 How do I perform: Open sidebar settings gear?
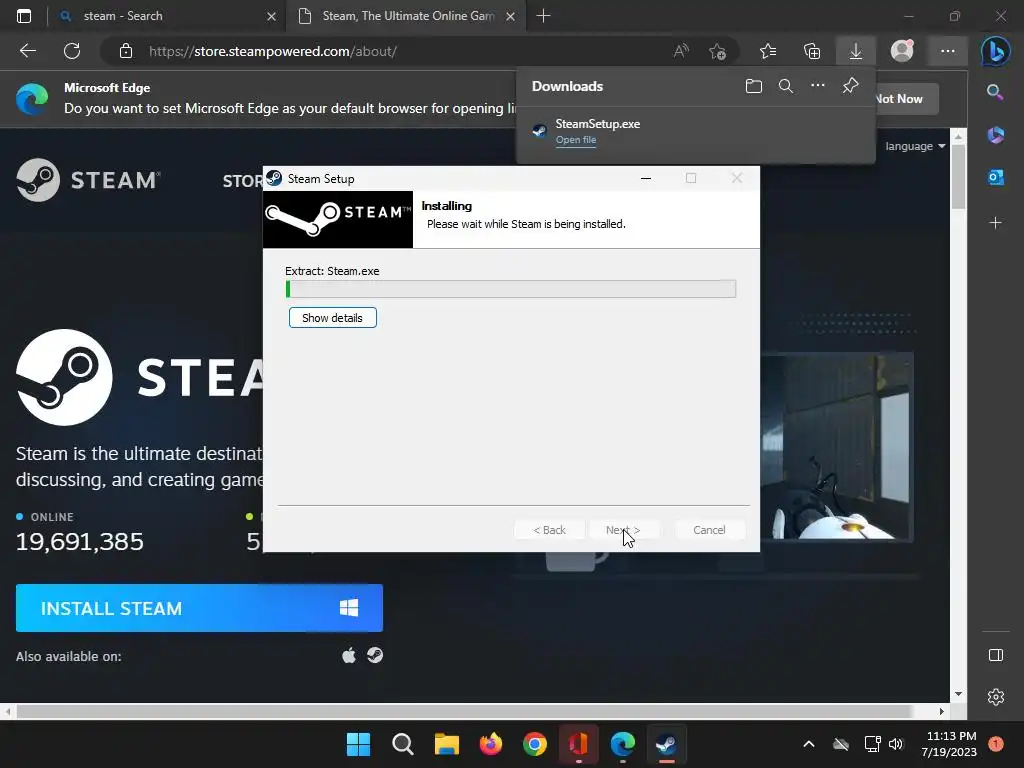[x=995, y=697]
